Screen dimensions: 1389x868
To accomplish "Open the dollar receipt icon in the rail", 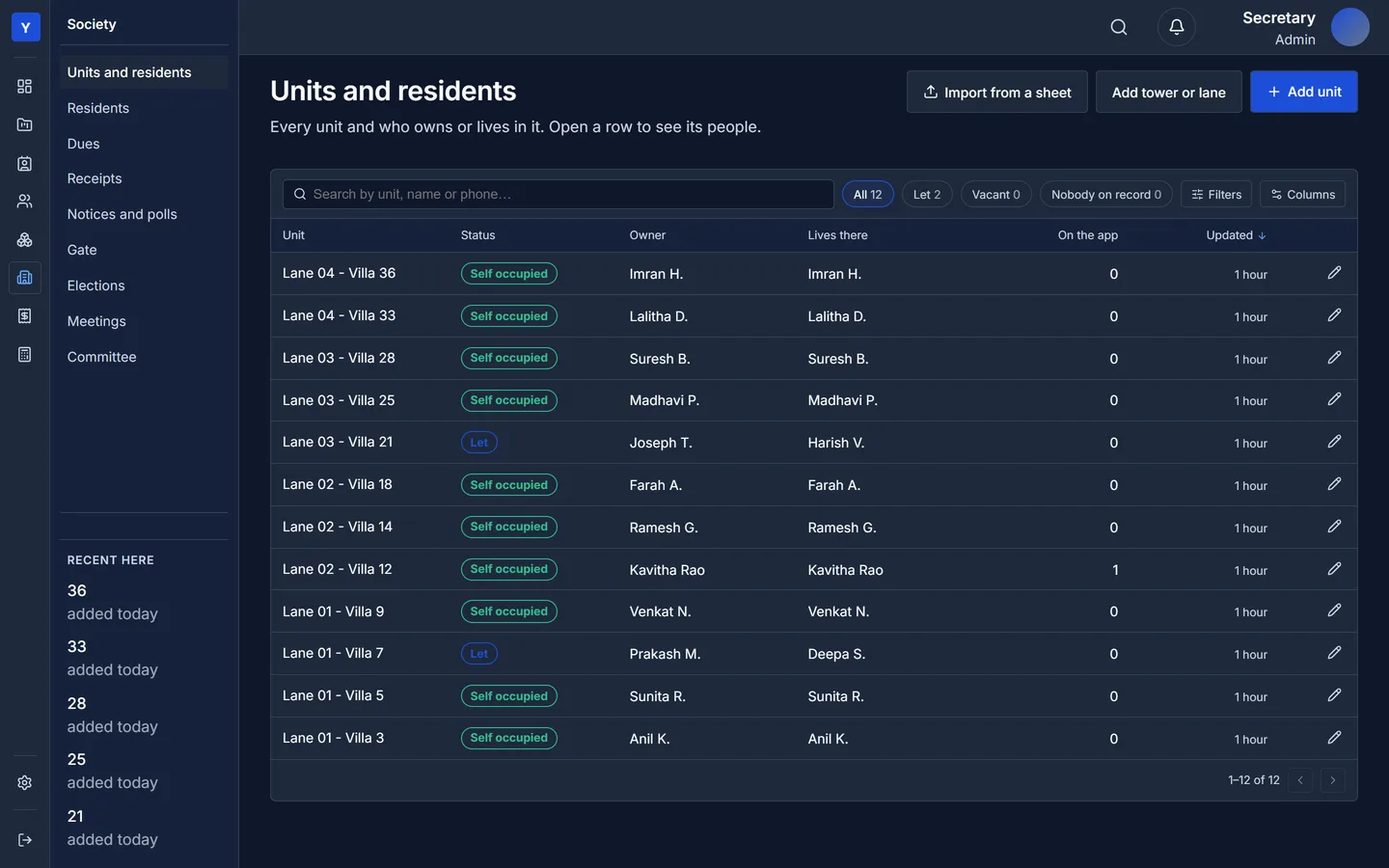I will pyautogui.click(x=25, y=316).
